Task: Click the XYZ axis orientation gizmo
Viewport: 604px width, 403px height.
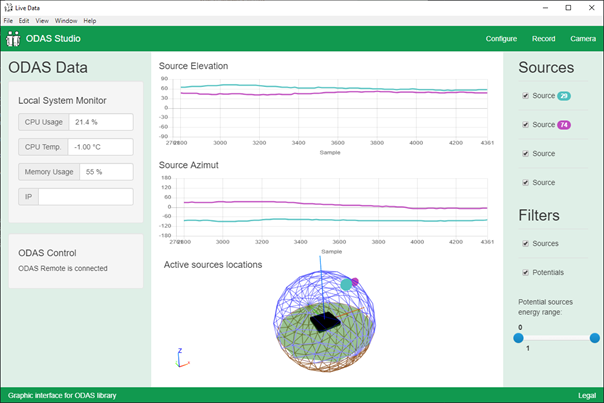Action: click(182, 358)
